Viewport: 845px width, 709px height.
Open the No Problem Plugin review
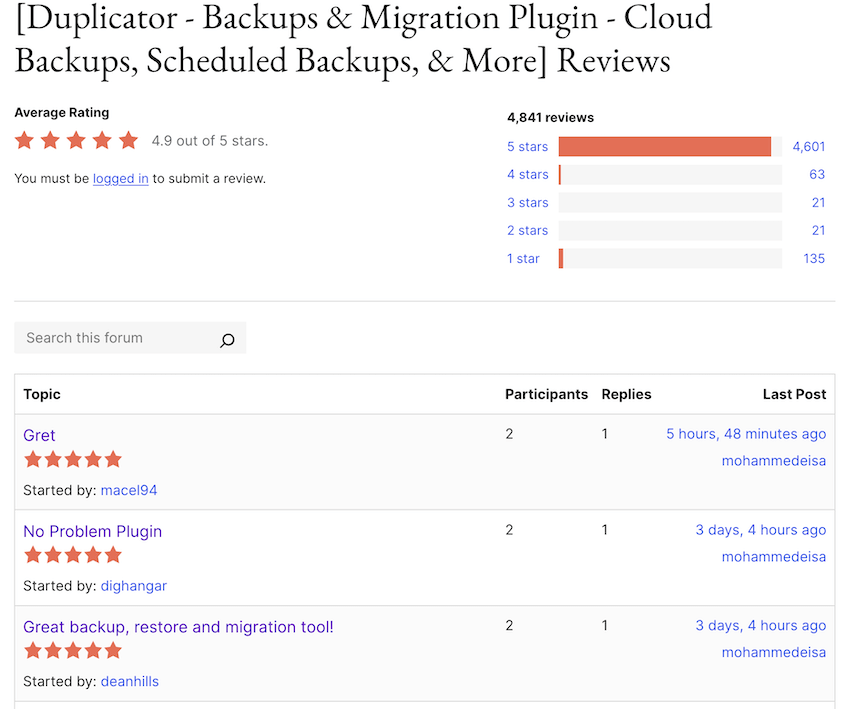(92, 531)
